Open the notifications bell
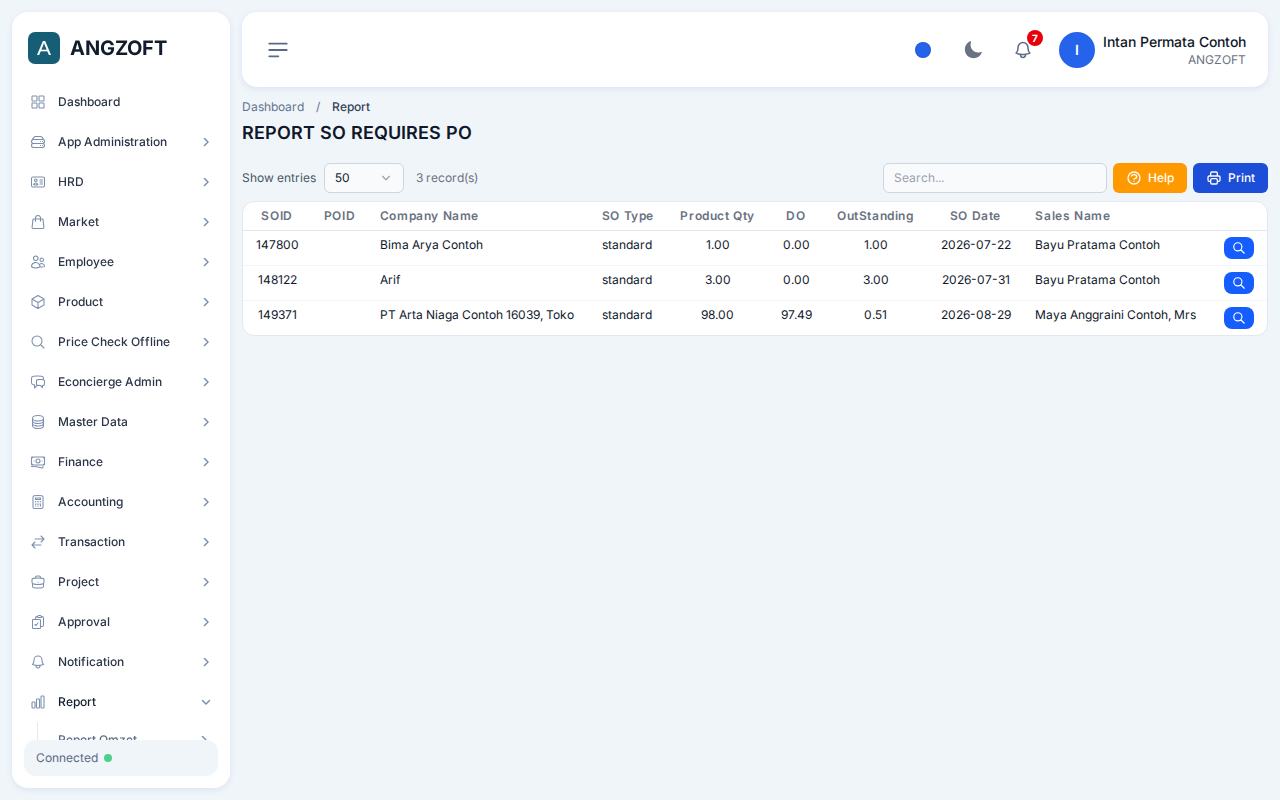This screenshot has height=800, width=1280. [1023, 50]
